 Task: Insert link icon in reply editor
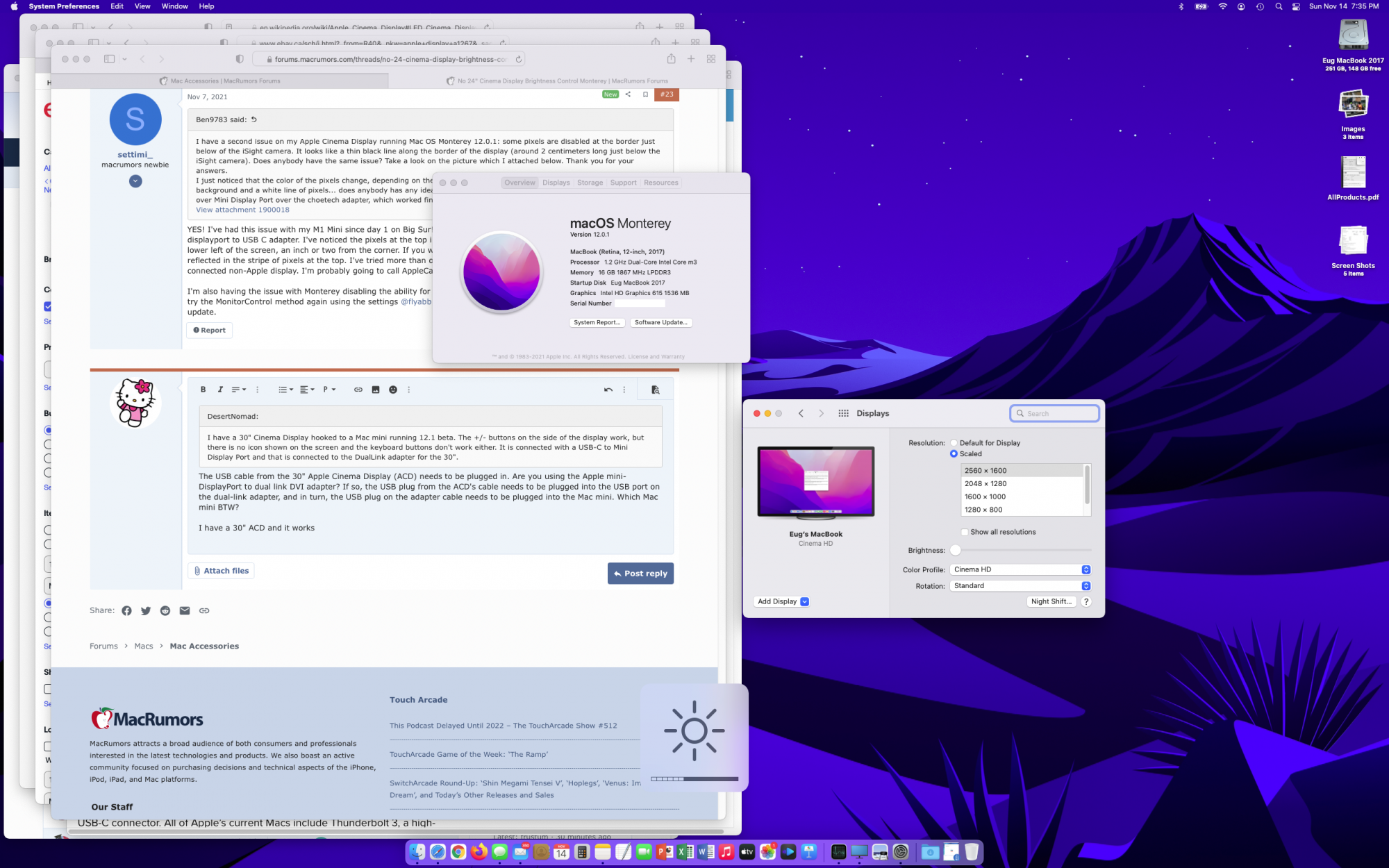coord(358,390)
